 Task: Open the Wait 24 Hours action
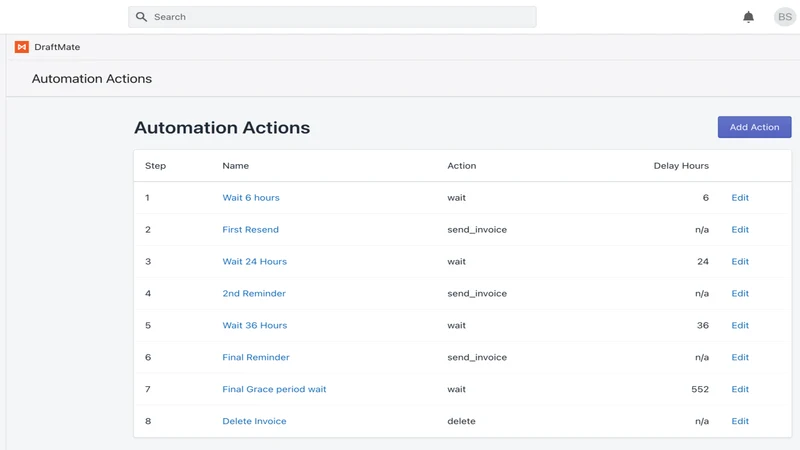255,261
